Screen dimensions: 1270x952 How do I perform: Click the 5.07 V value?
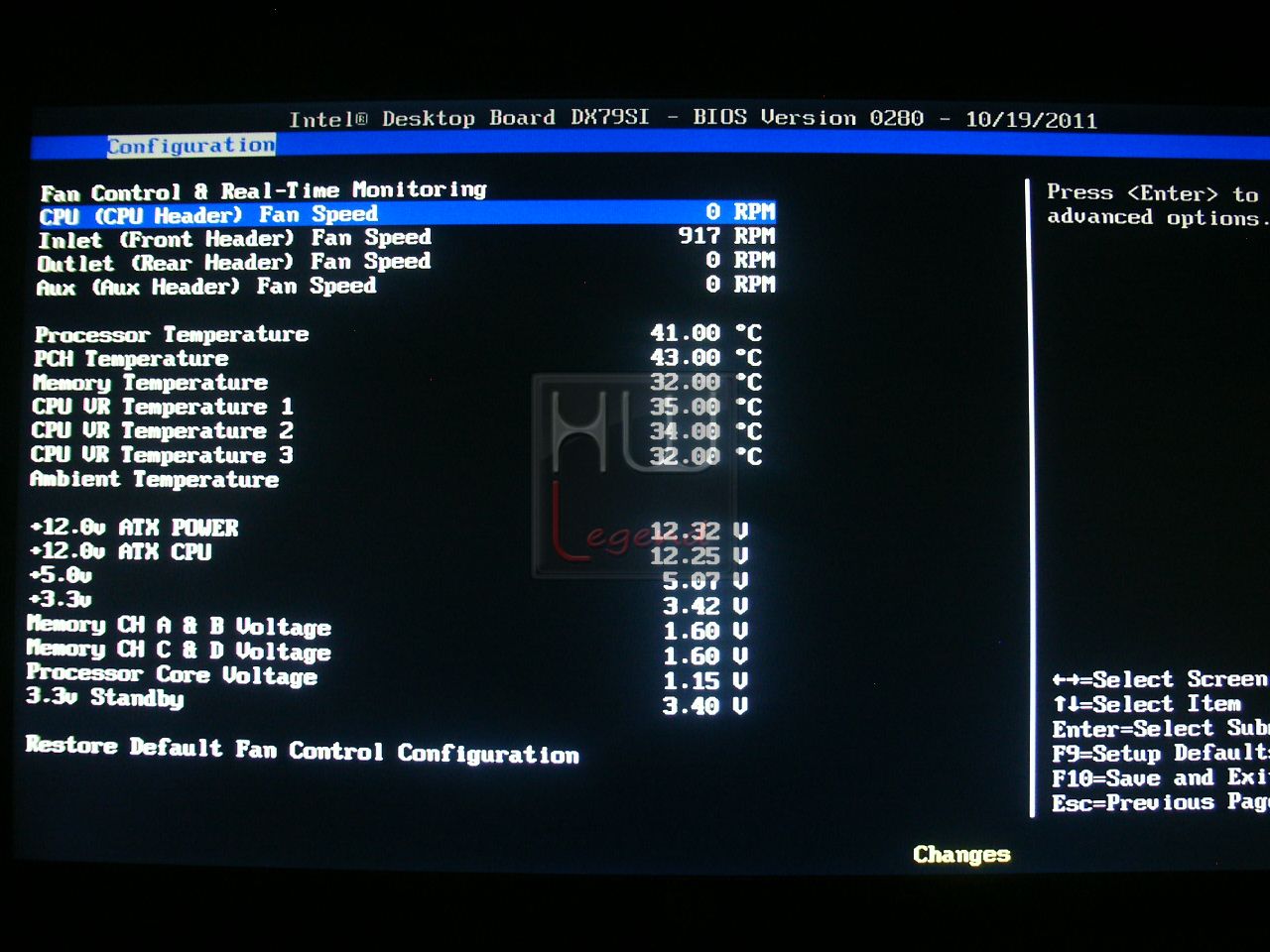[705, 581]
